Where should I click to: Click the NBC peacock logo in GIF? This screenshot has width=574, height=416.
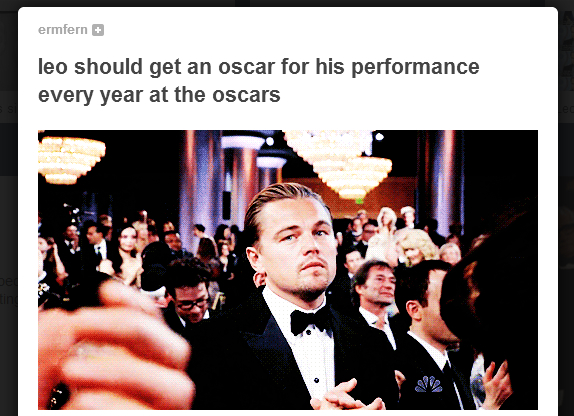(428, 385)
